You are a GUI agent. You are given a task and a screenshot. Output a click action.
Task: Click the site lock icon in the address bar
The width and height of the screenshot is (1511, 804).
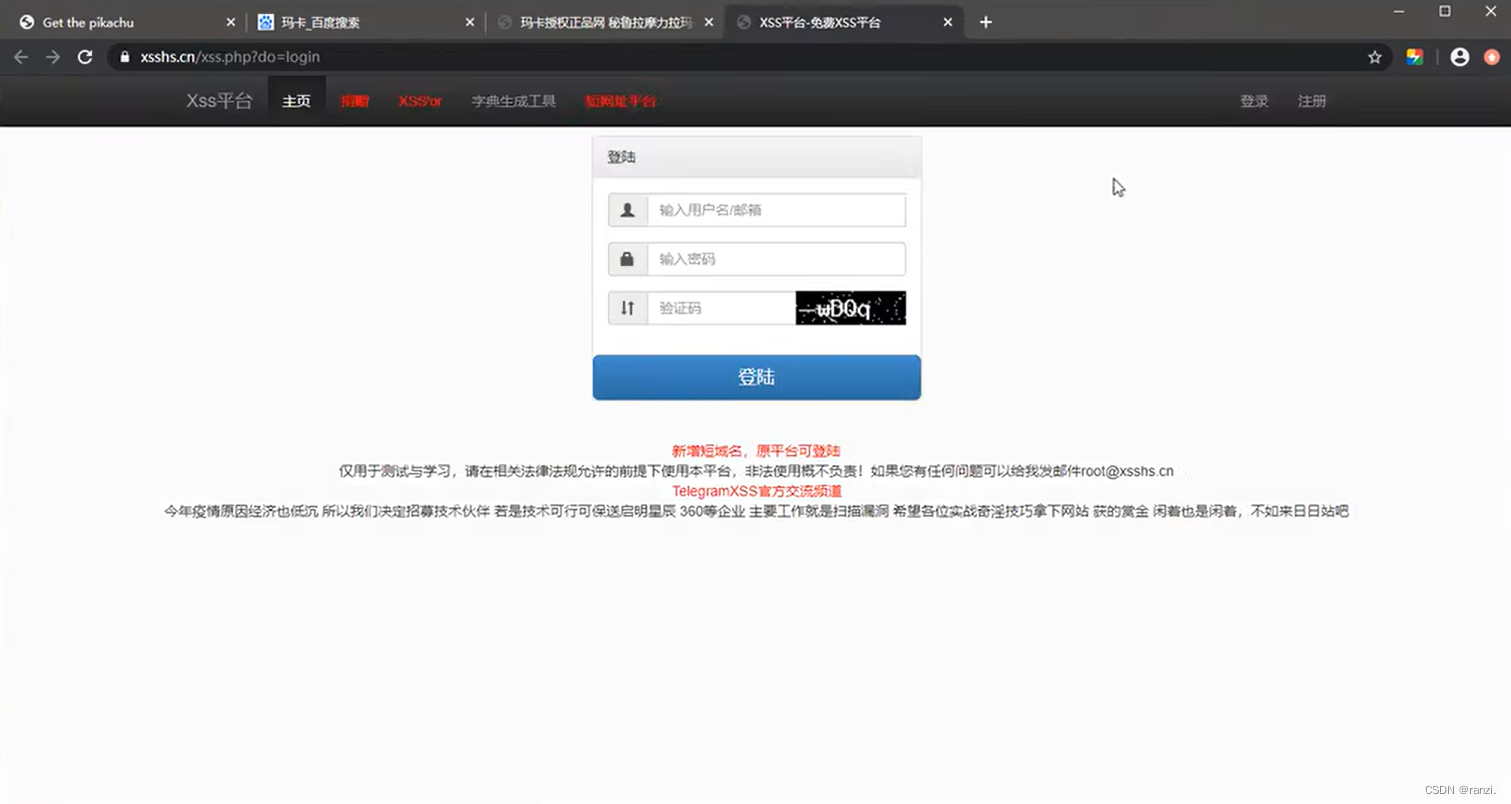pos(125,57)
